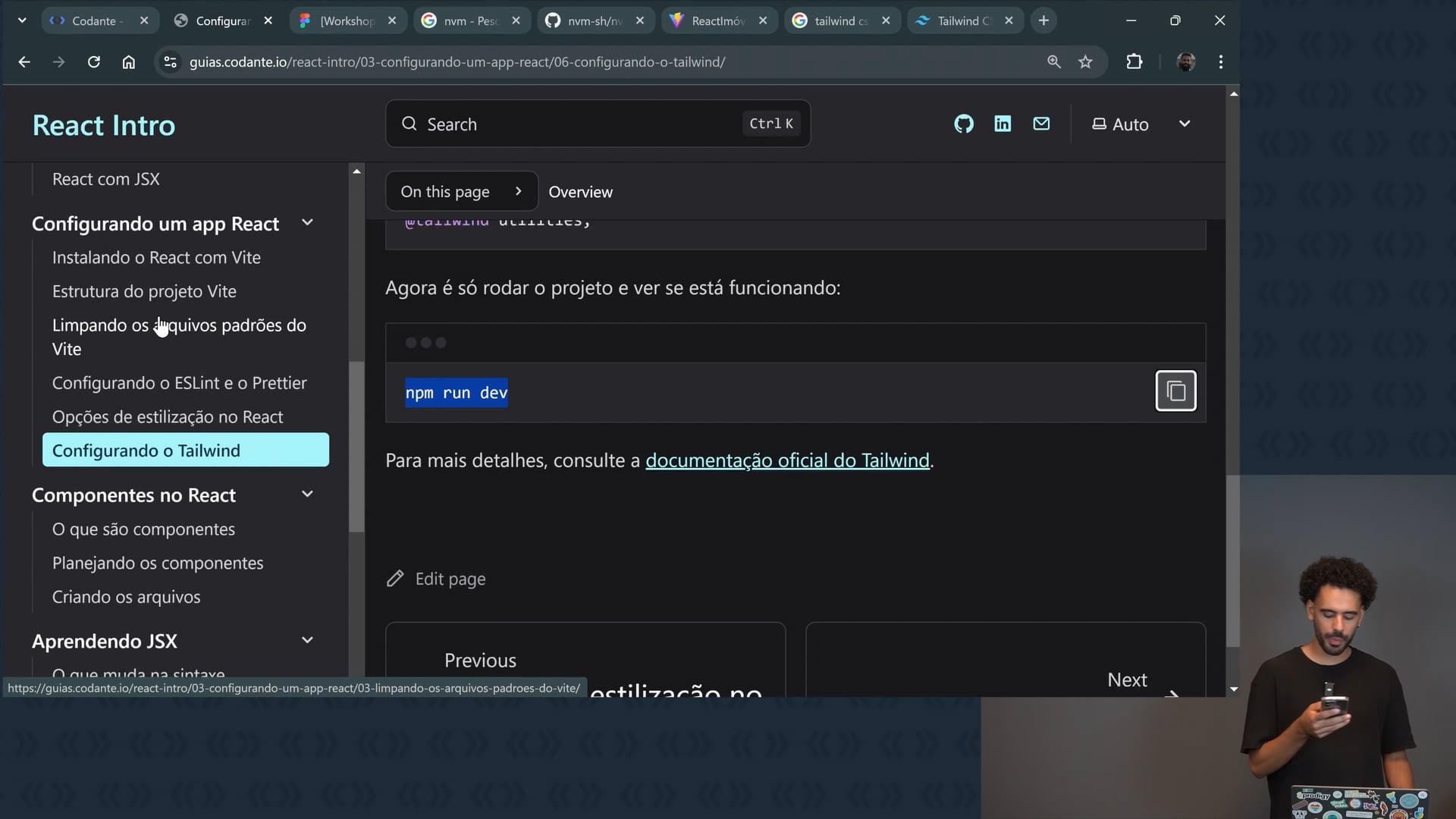Viewport: 1456px width, 819px height.
Task: Open the zoom magnifier in address bar
Action: coord(1054,62)
